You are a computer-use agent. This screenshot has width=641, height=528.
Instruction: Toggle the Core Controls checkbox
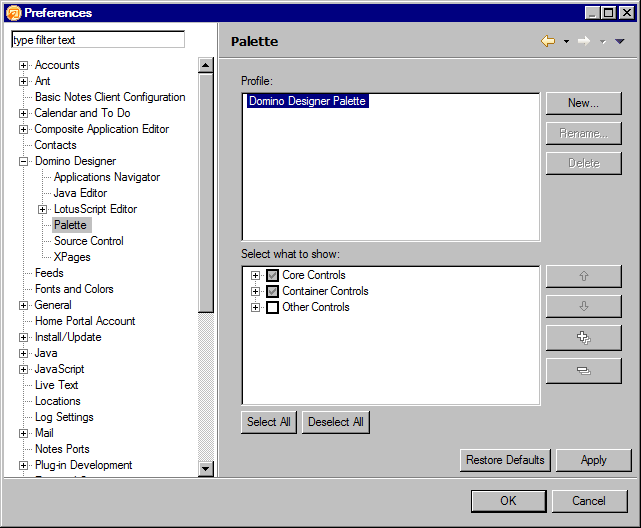pyautogui.click(x=272, y=275)
